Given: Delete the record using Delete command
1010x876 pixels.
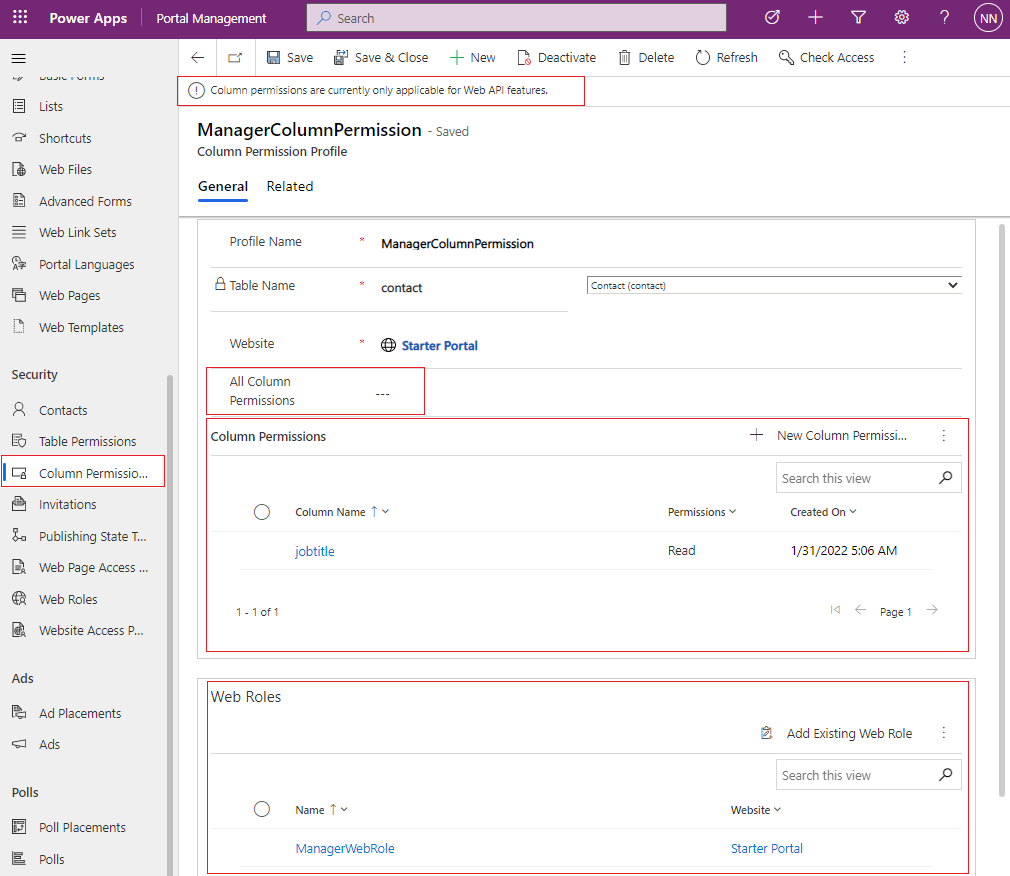Looking at the screenshot, I should pos(646,57).
